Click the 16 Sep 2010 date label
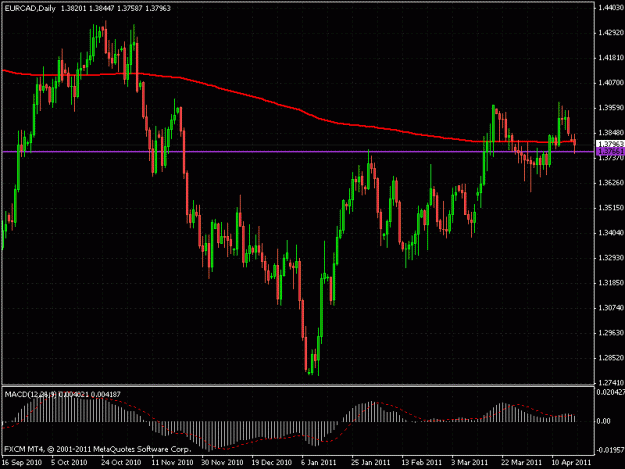Image resolution: width=625 pixels, height=469 pixels. coord(22,462)
